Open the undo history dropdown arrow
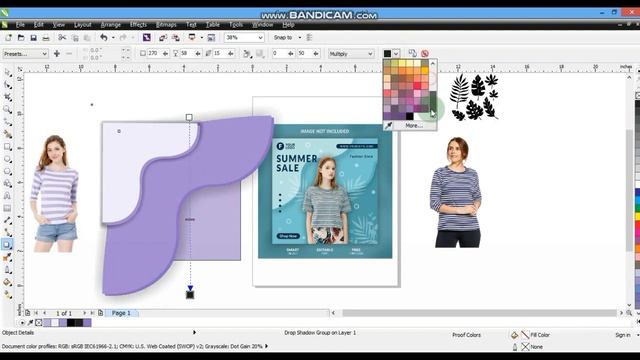Viewport: 640px width, 360px height. coord(113,38)
